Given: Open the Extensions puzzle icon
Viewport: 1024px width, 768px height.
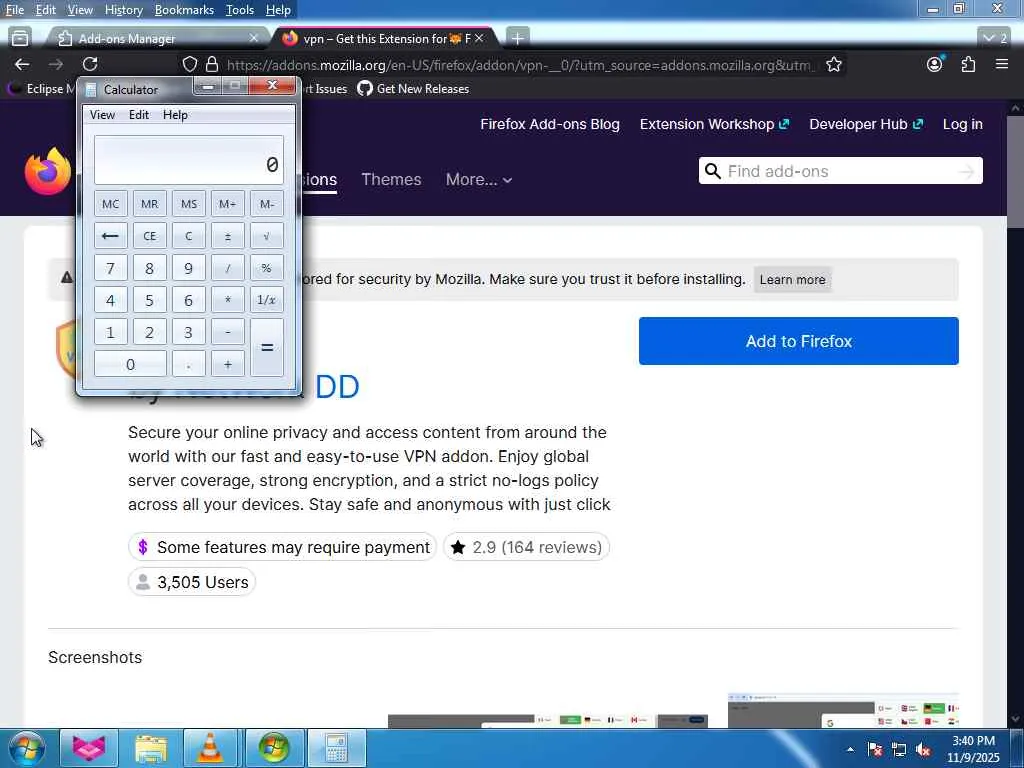Looking at the screenshot, I should pyautogui.click(x=968, y=64).
